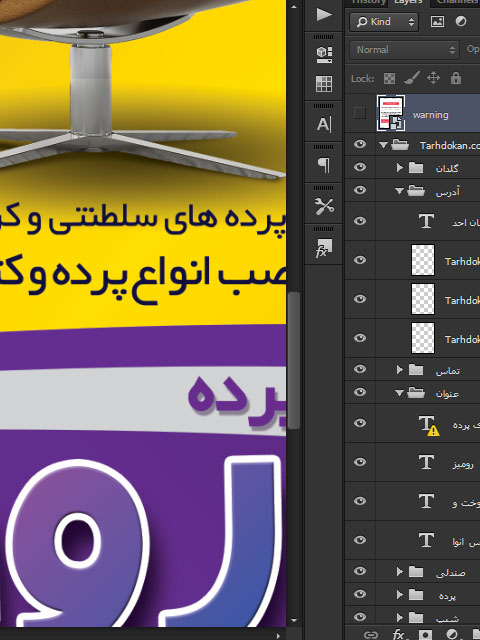This screenshot has height=640, width=480.
Task: Collapse the عنوان group
Action: click(x=400, y=393)
